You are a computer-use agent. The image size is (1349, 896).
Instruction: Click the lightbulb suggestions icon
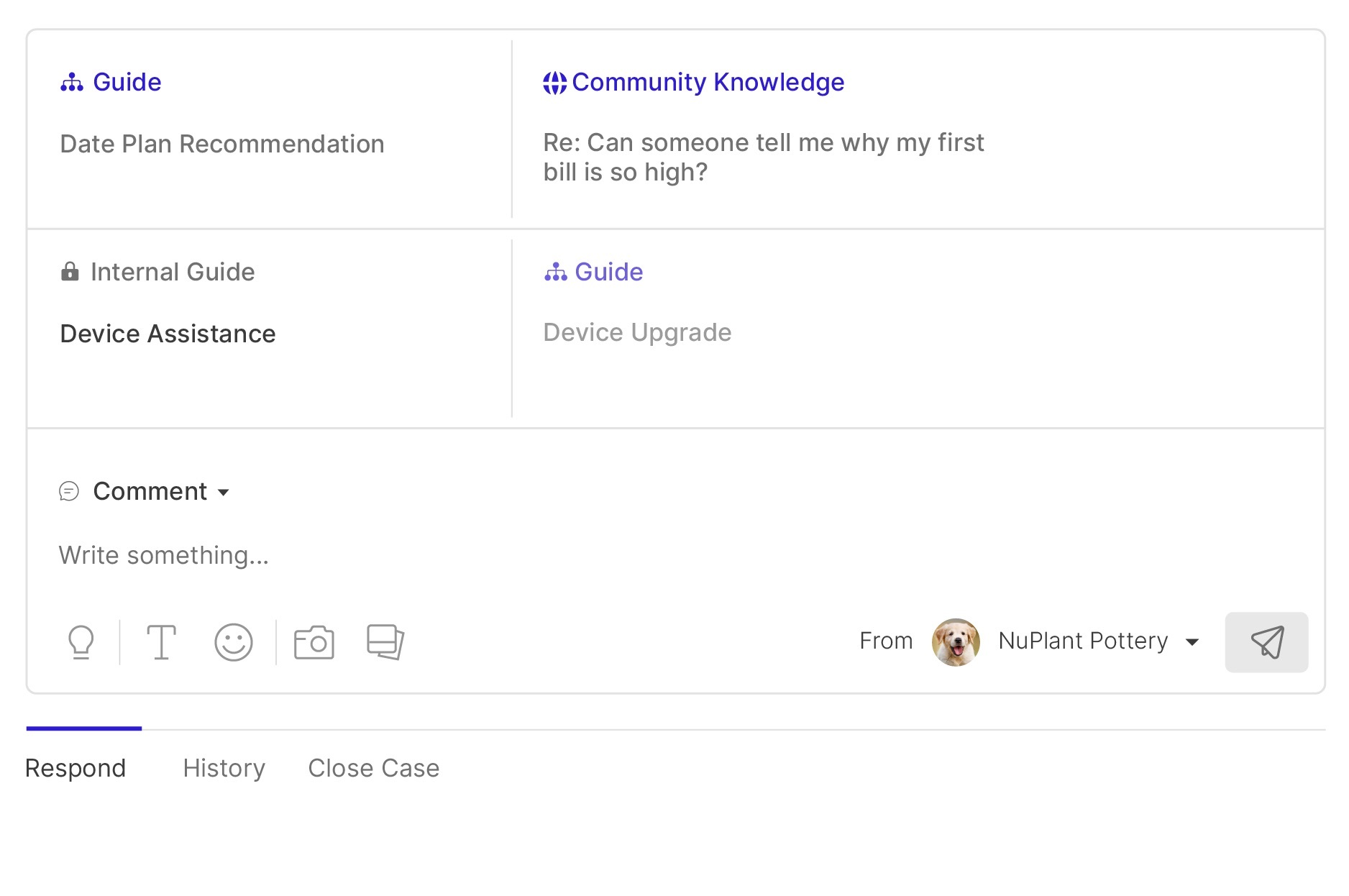coord(81,642)
